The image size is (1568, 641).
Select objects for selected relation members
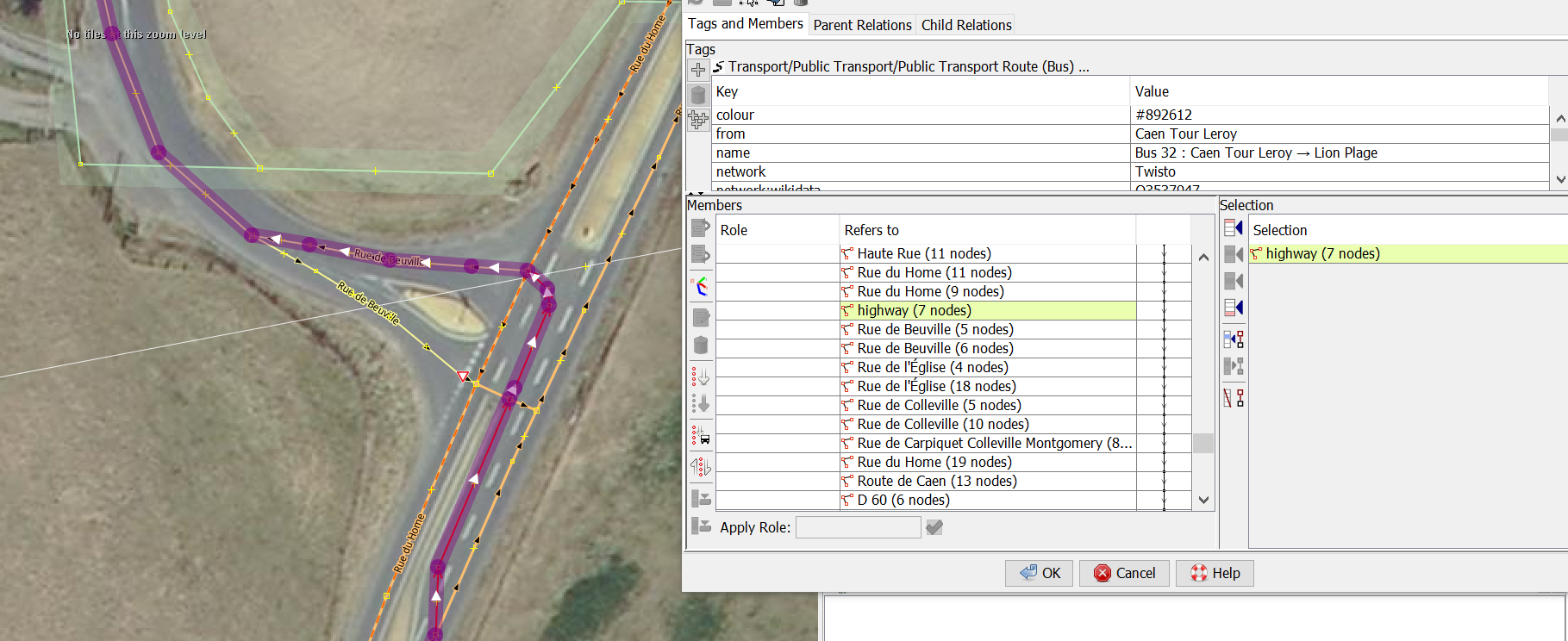tap(1234, 366)
